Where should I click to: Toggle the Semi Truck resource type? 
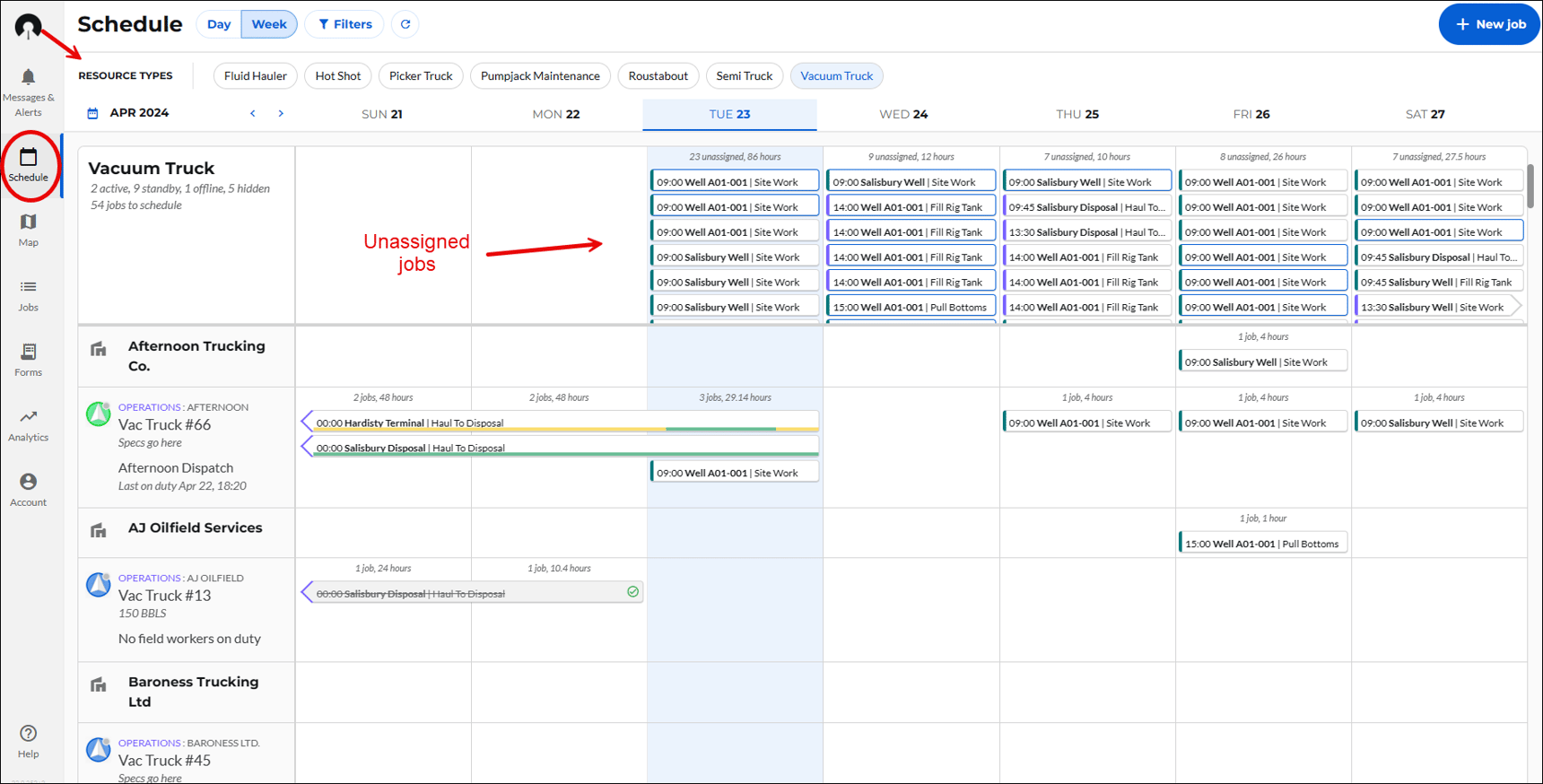(744, 76)
